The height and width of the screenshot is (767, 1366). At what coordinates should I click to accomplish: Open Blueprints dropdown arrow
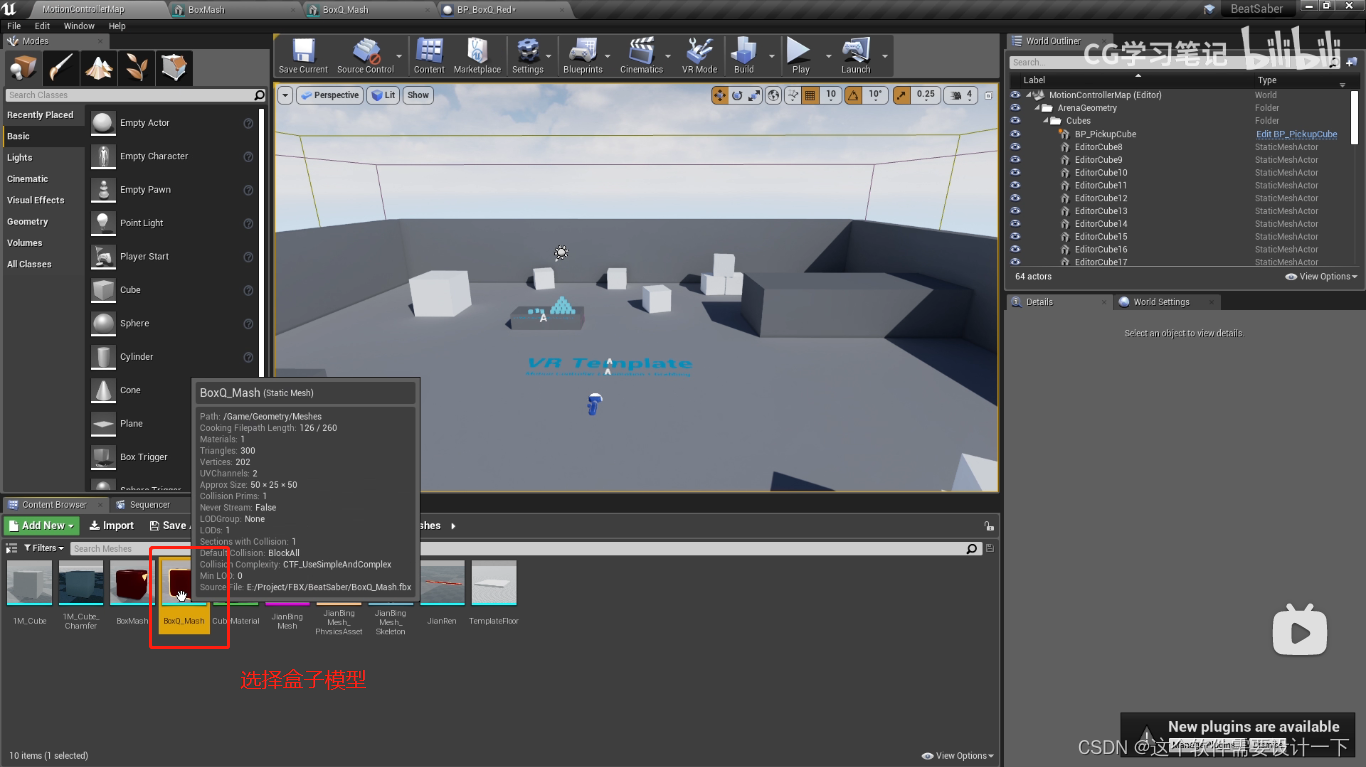609,56
